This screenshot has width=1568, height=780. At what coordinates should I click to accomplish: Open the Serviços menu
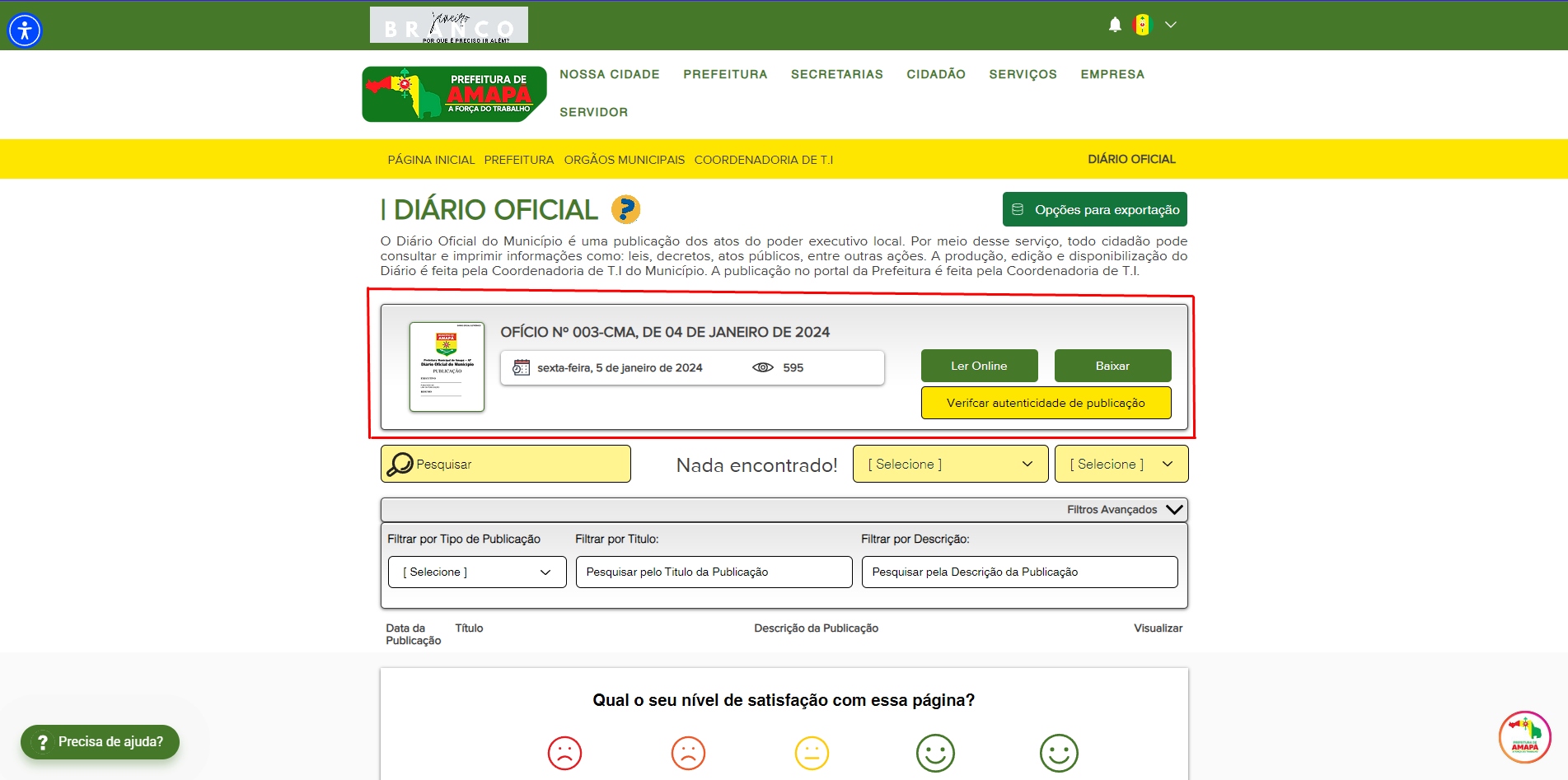click(x=1023, y=74)
